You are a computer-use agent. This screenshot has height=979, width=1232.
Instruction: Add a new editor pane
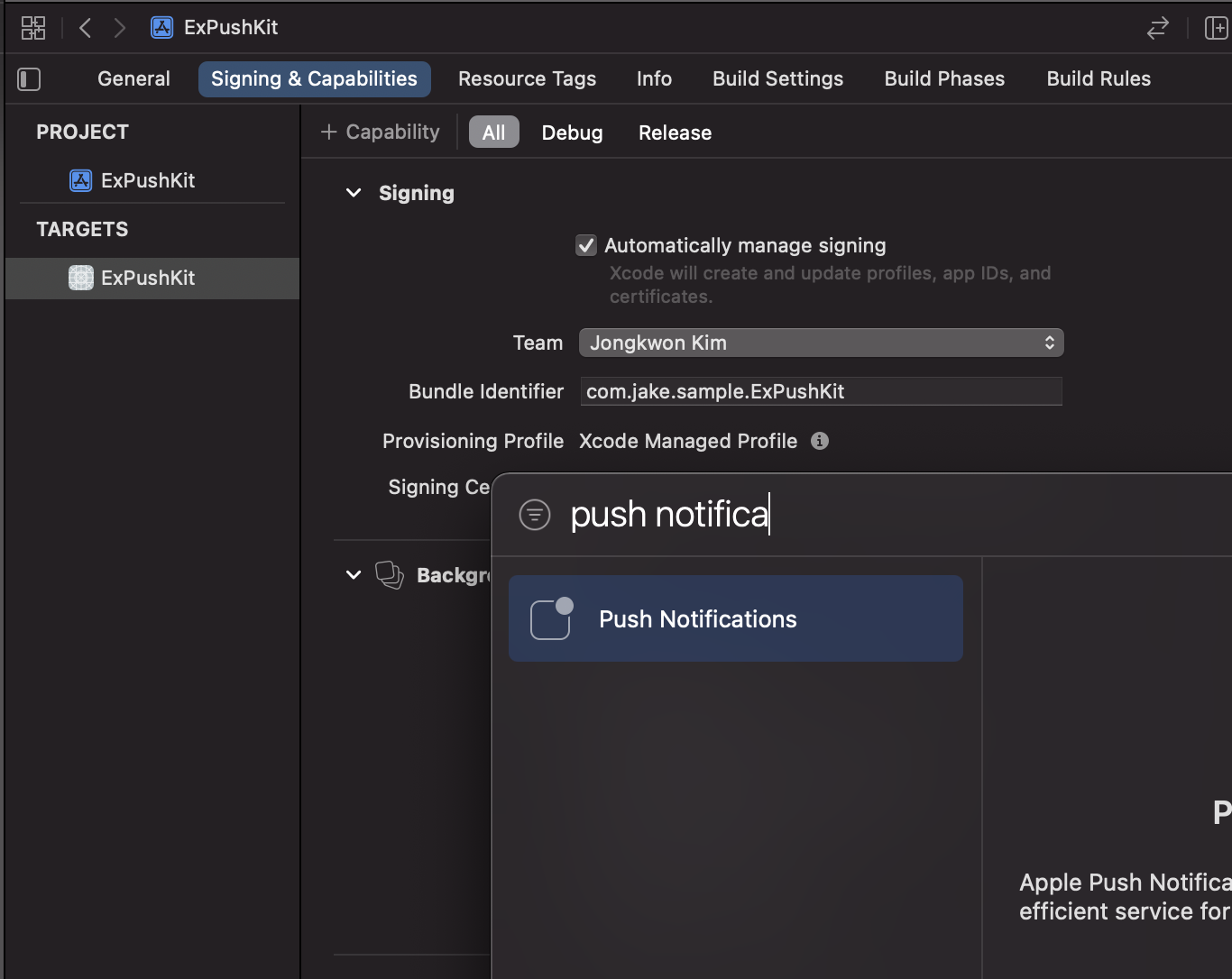point(1217,28)
